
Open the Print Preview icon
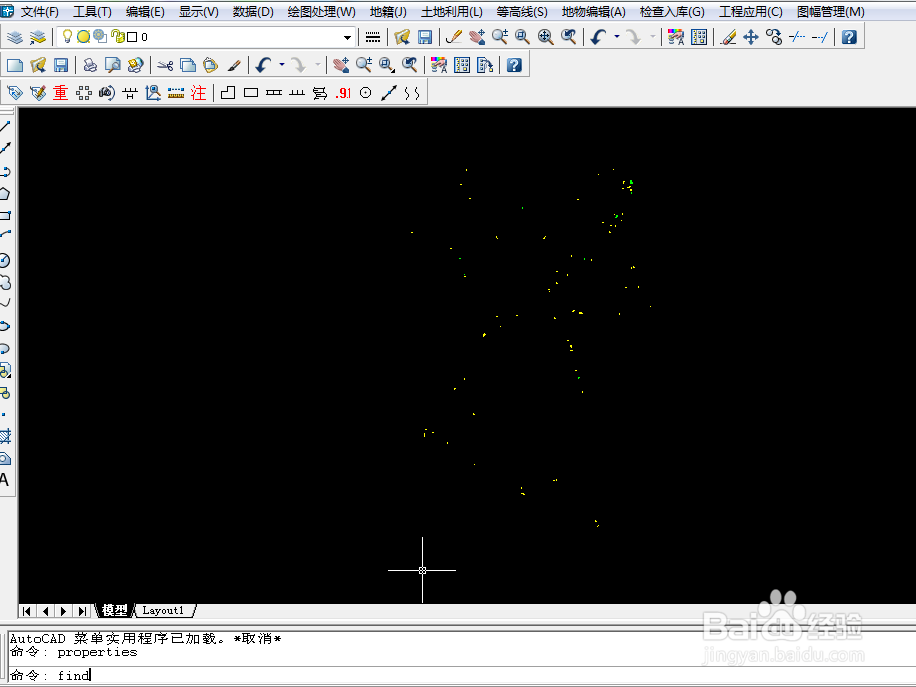[x=112, y=65]
